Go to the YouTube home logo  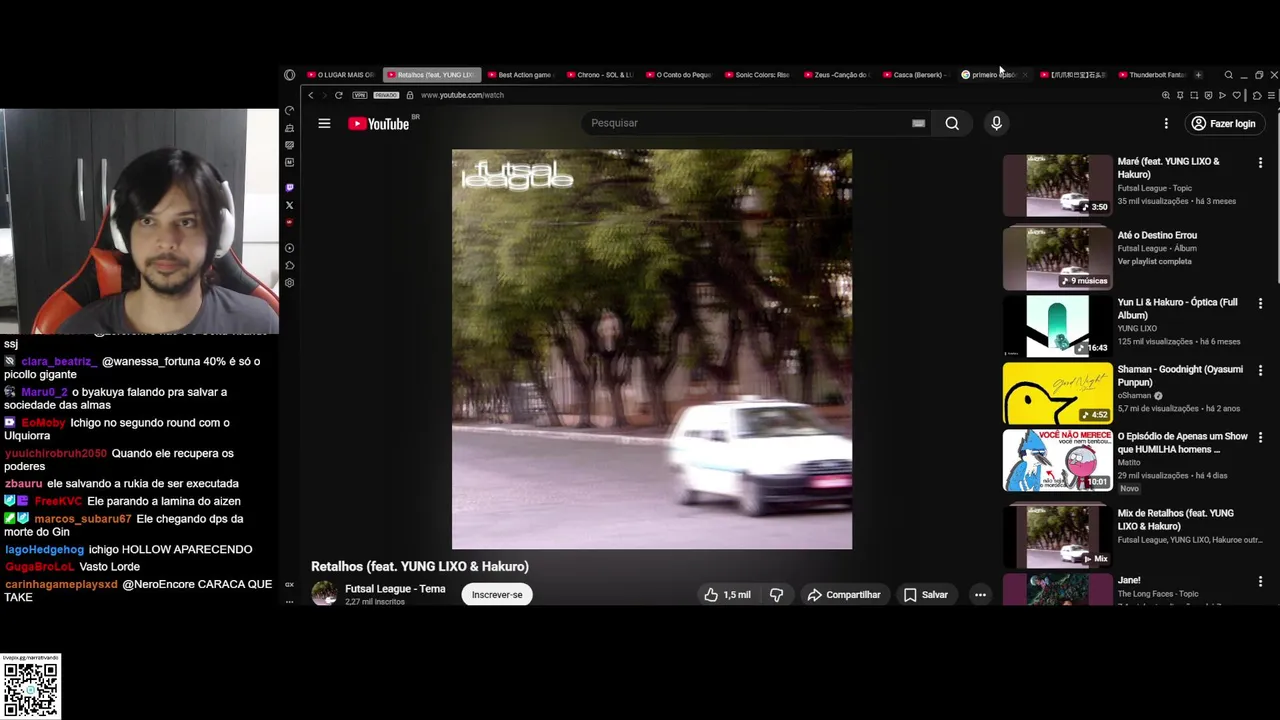[379, 123]
